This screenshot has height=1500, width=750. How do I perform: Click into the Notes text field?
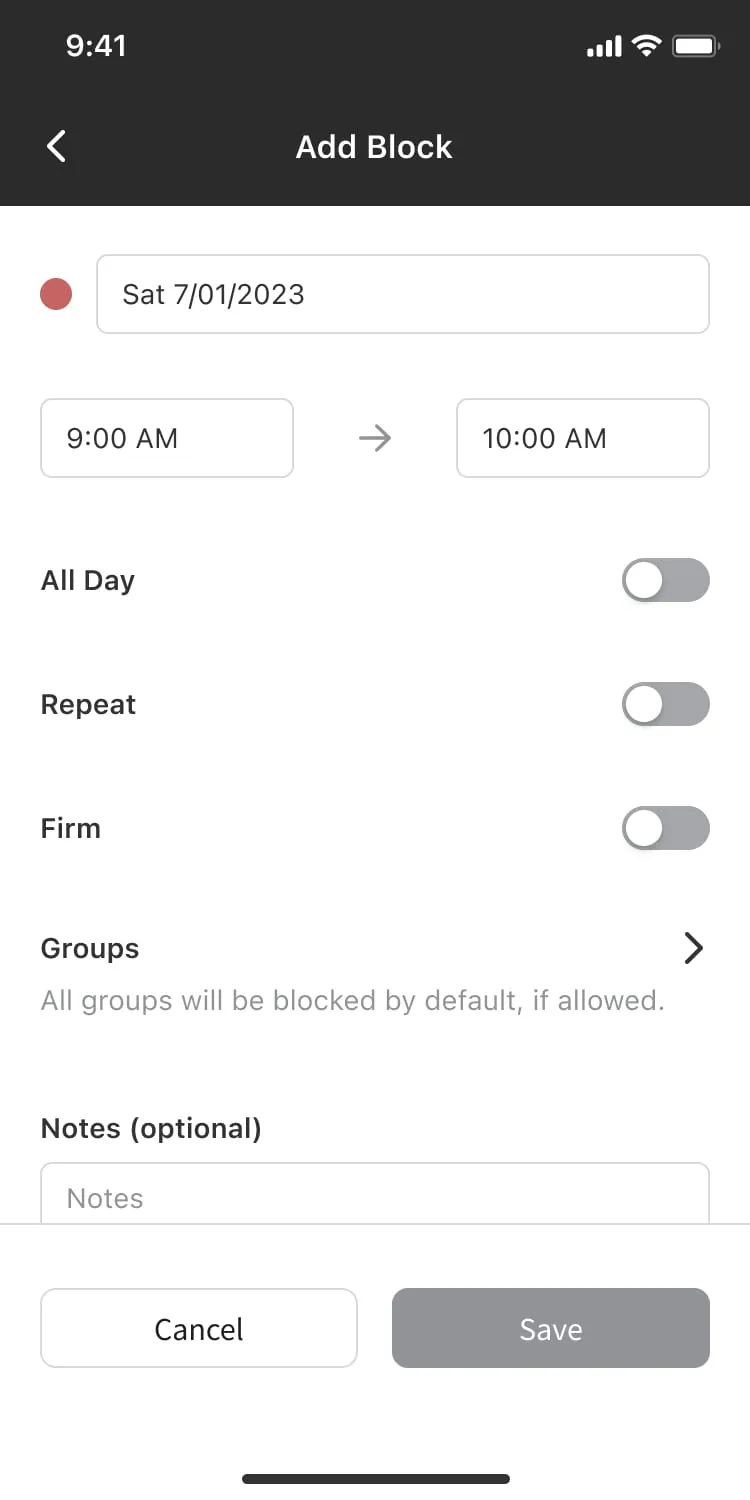coord(374,1196)
